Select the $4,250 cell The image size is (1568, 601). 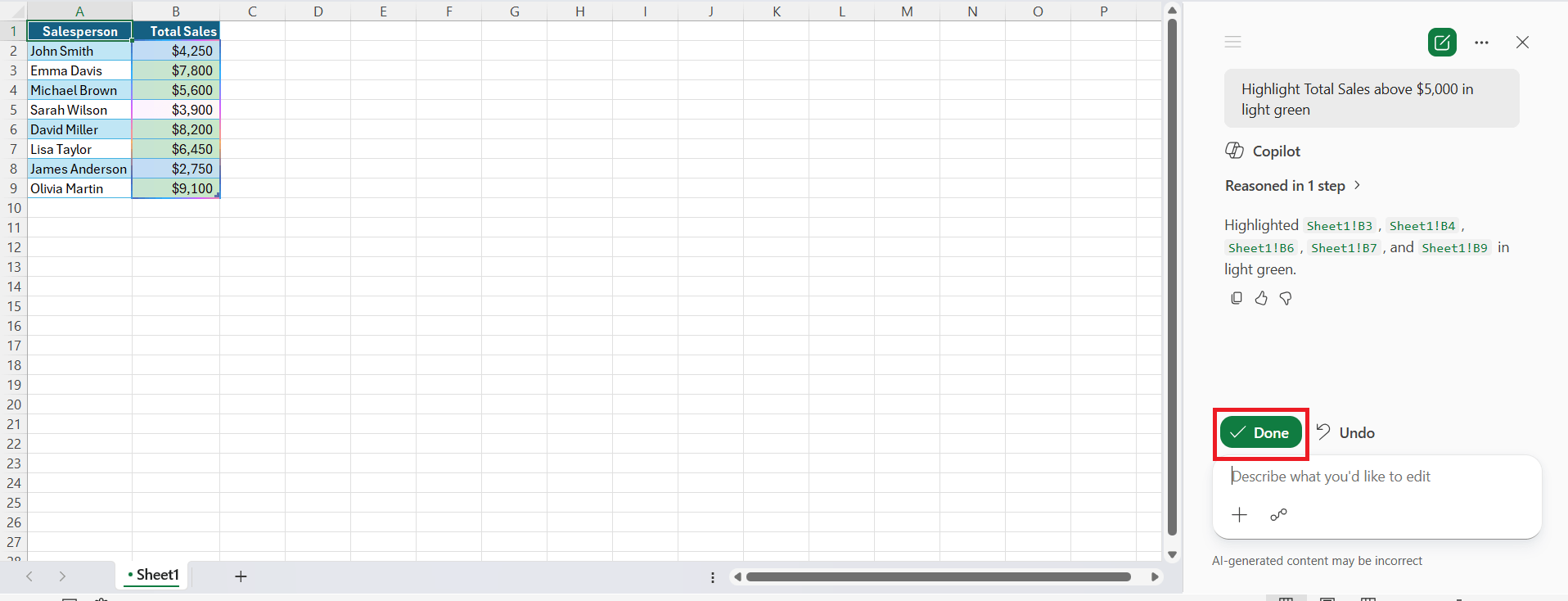click(x=176, y=51)
